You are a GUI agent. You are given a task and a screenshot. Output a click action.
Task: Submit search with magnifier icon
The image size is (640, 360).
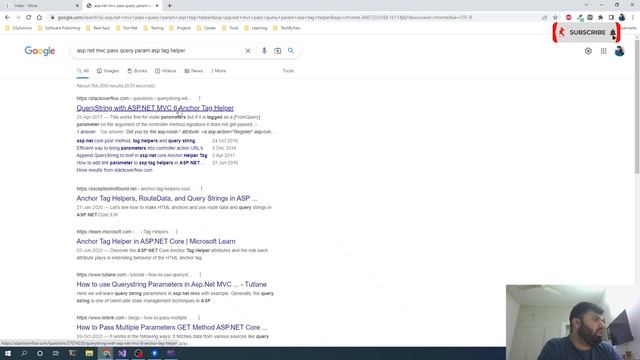tap(291, 51)
